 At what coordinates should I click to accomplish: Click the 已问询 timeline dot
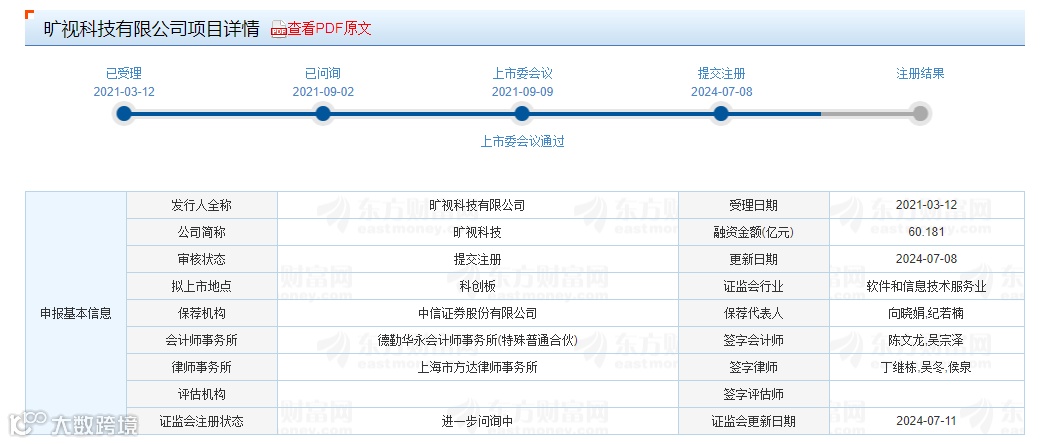323,113
